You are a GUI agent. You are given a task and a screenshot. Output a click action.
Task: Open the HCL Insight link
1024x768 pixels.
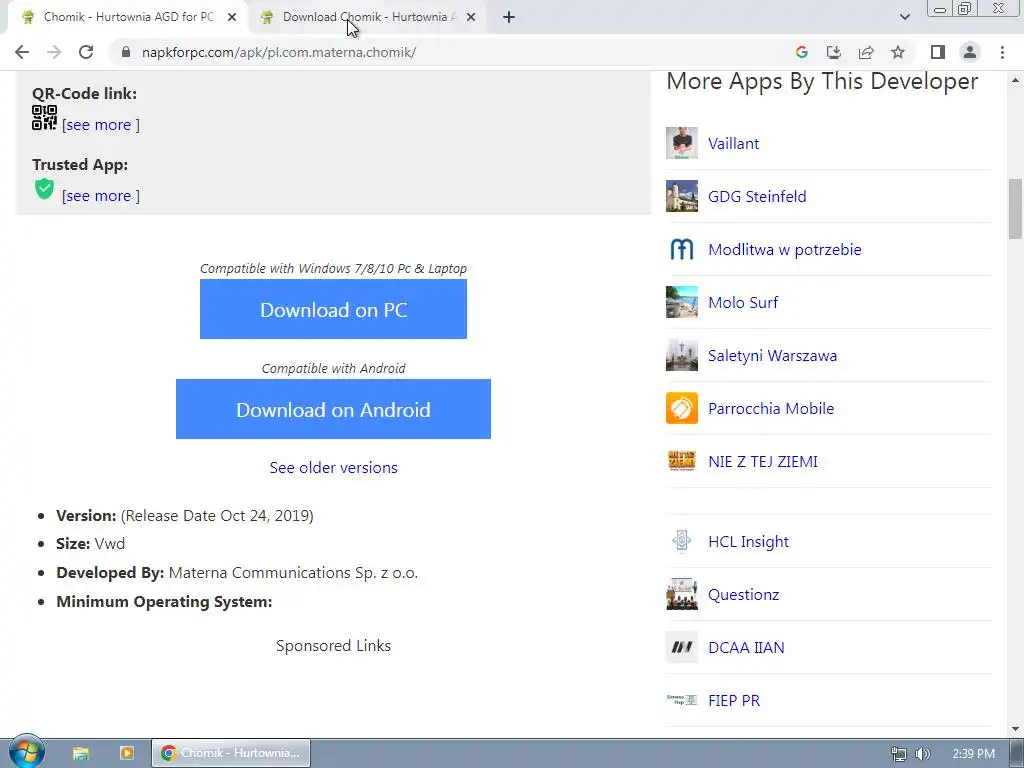point(748,541)
